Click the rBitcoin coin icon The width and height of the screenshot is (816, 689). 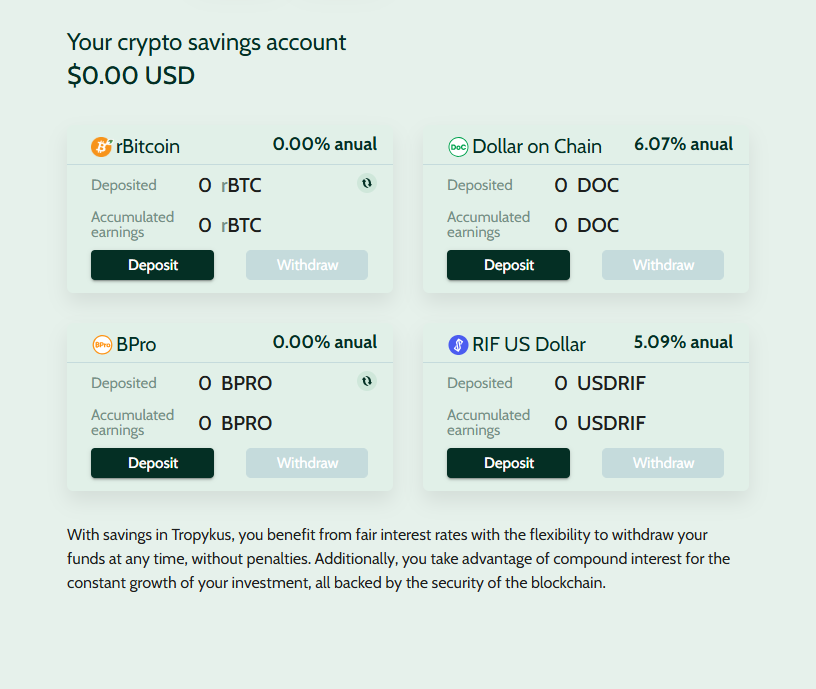click(x=101, y=147)
